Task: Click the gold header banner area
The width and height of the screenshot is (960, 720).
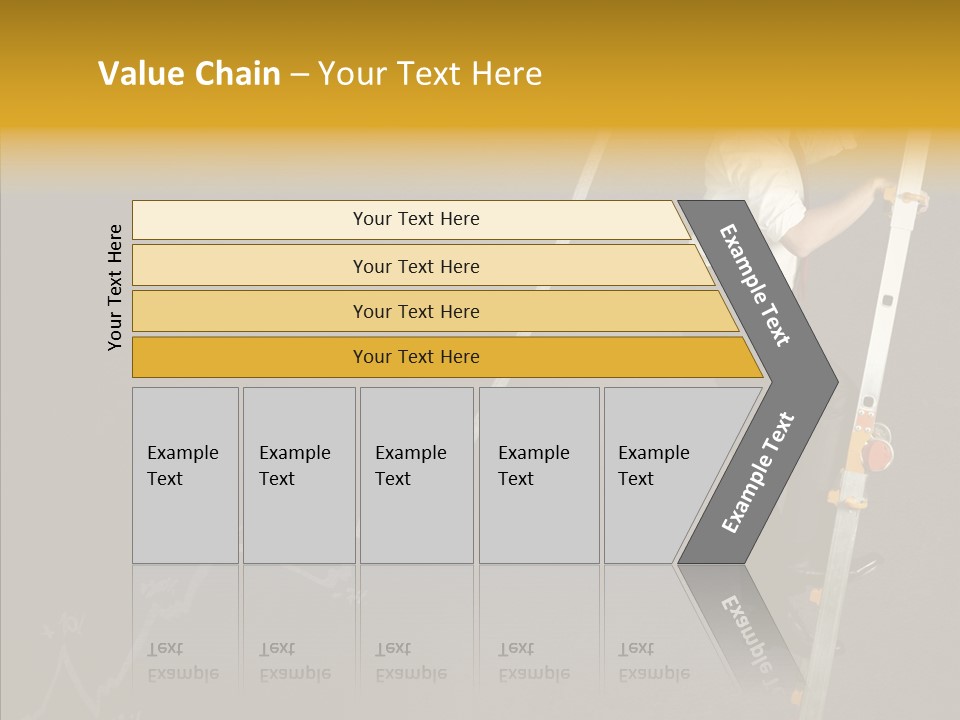Action: click(480, 64)
